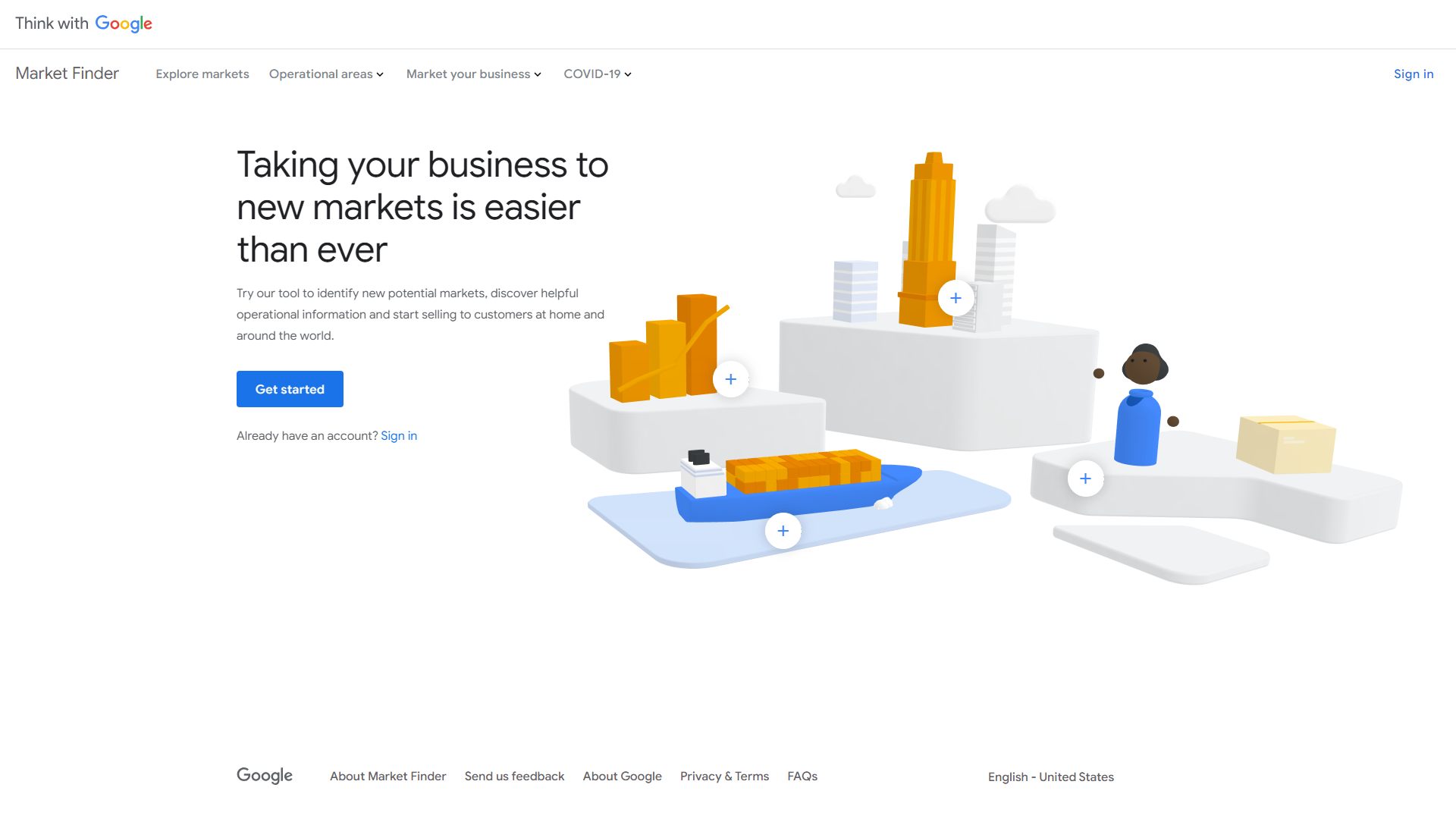
Task: Click the Think with Google logo
Action: click(83, 24)
